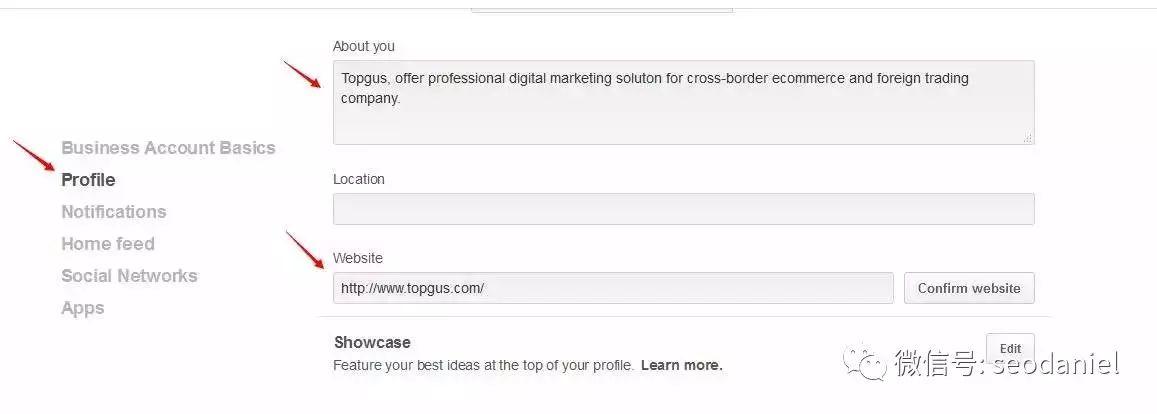The image size is (1157, 414).
Task: Switch to the Social Networks section
Action: point(129,276)
